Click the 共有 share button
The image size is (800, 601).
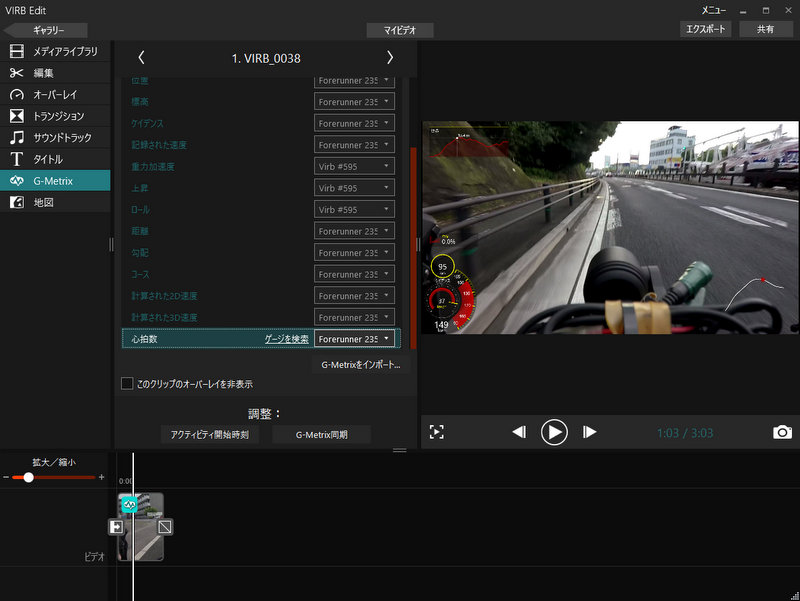click(765, 29)
